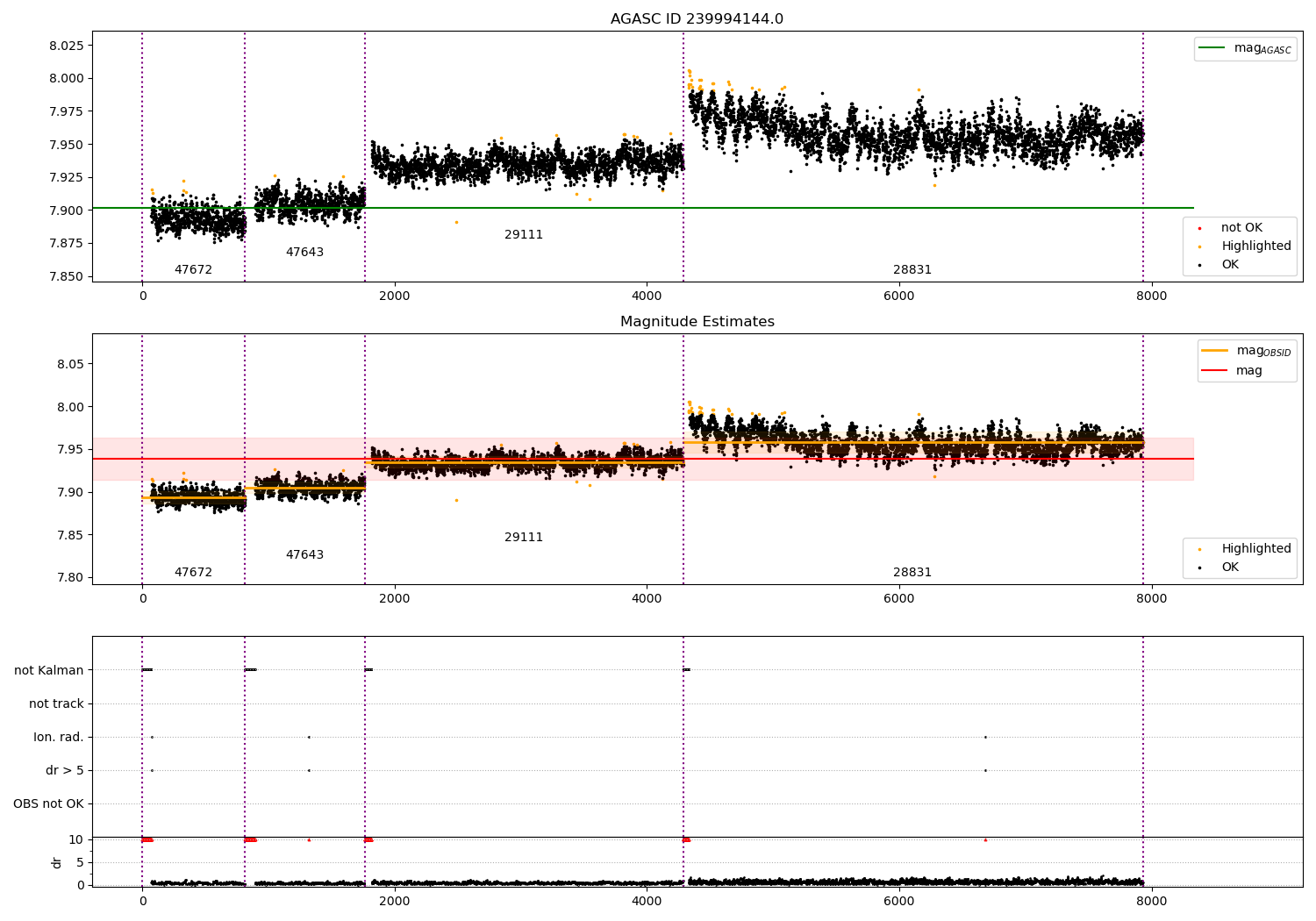Click the 'not track' axis label

tap(56, 703)
